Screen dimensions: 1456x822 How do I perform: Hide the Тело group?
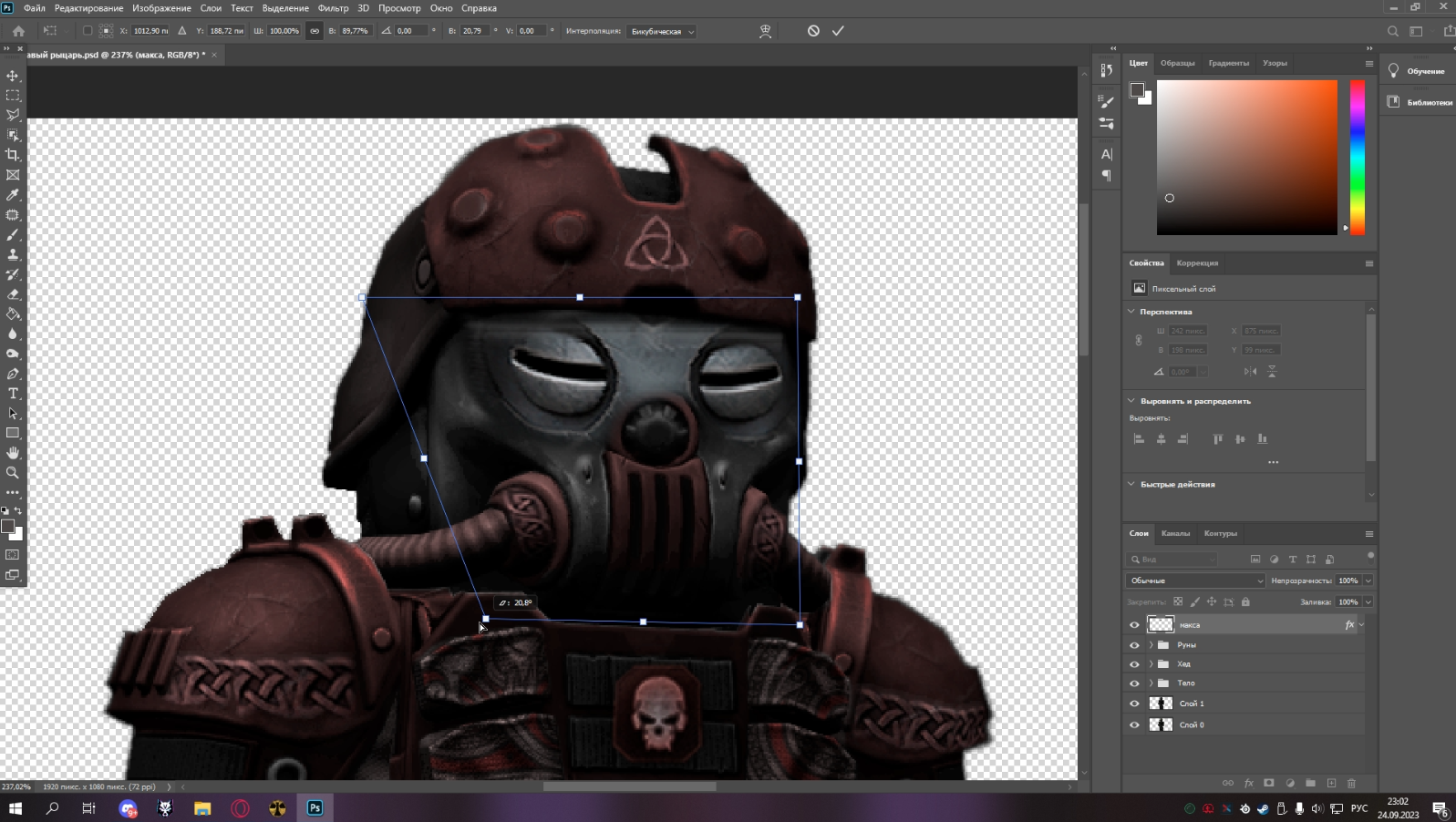[1134, 683]
